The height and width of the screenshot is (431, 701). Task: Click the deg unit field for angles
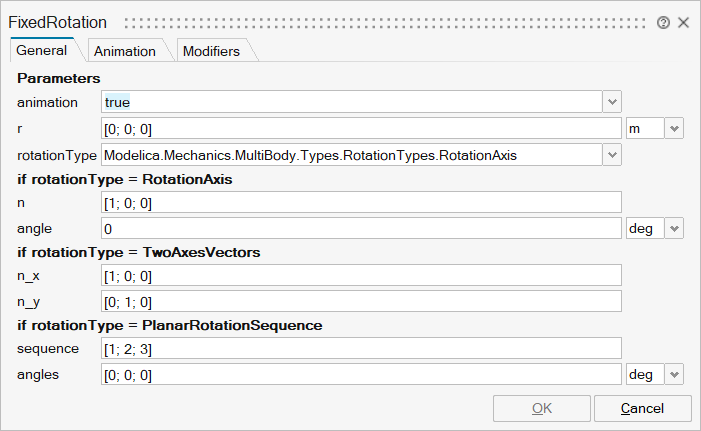645,375
